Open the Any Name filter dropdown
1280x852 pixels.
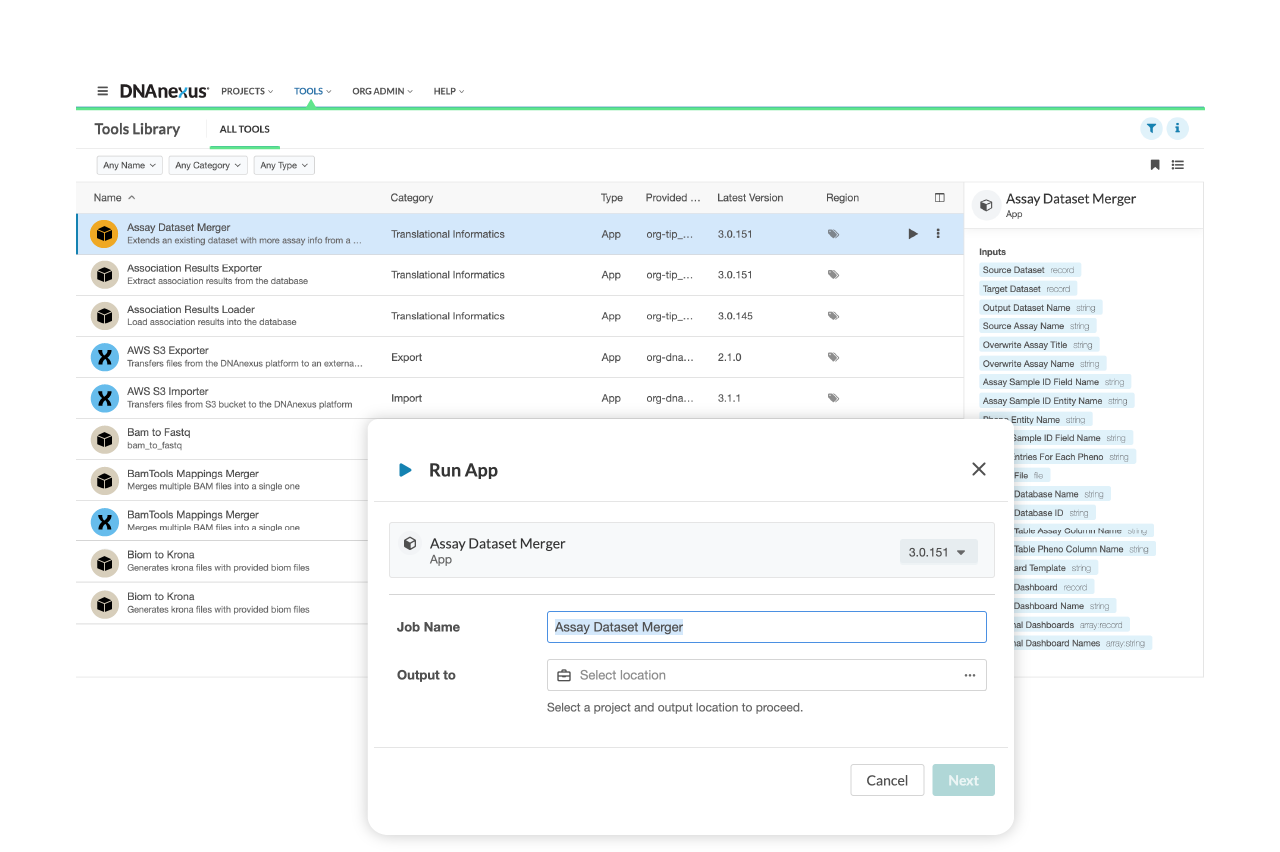130,165
